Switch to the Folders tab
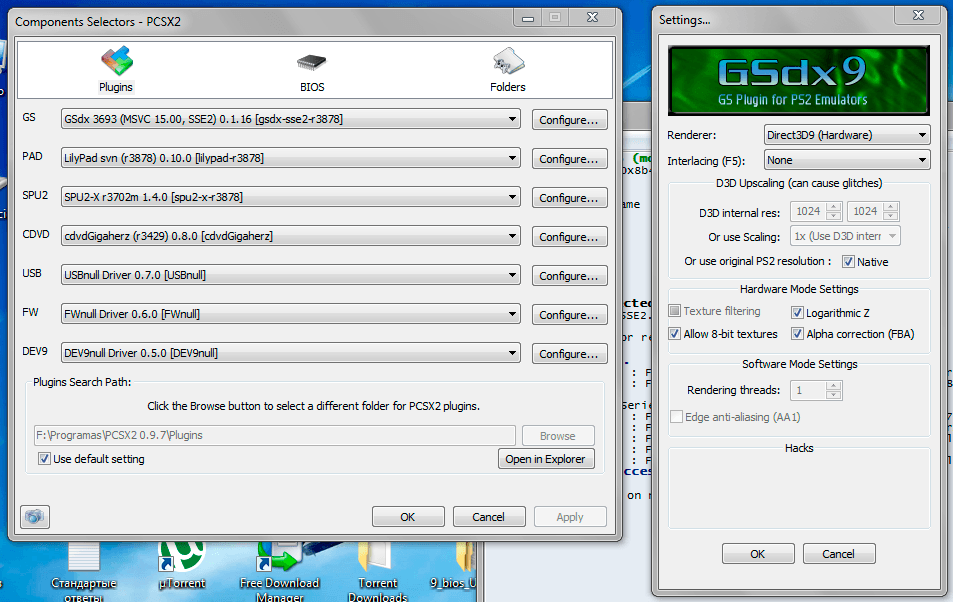 pyautogui.click(x=507, y=70)
